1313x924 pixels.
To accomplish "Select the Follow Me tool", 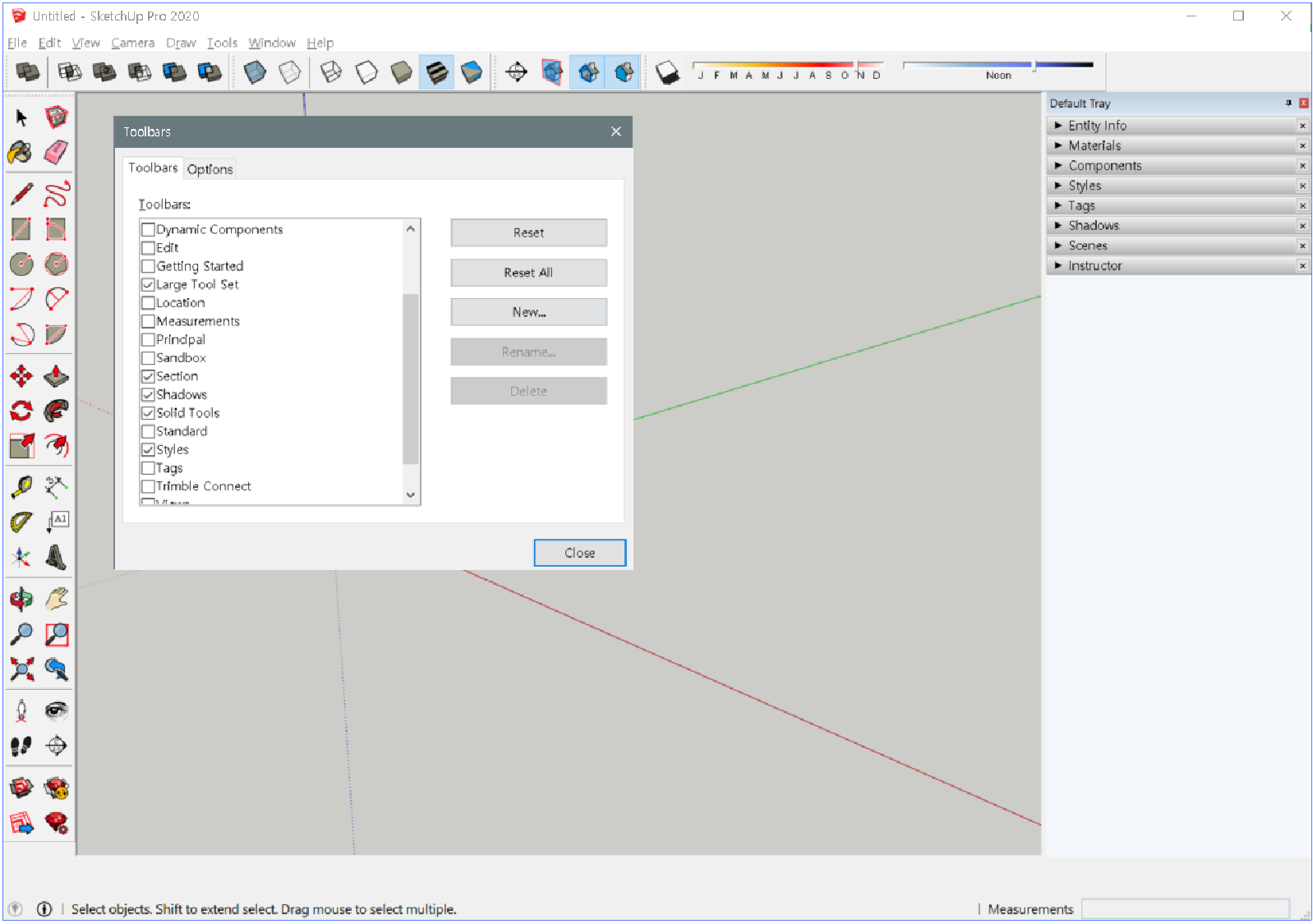I will tap(56, 411).
